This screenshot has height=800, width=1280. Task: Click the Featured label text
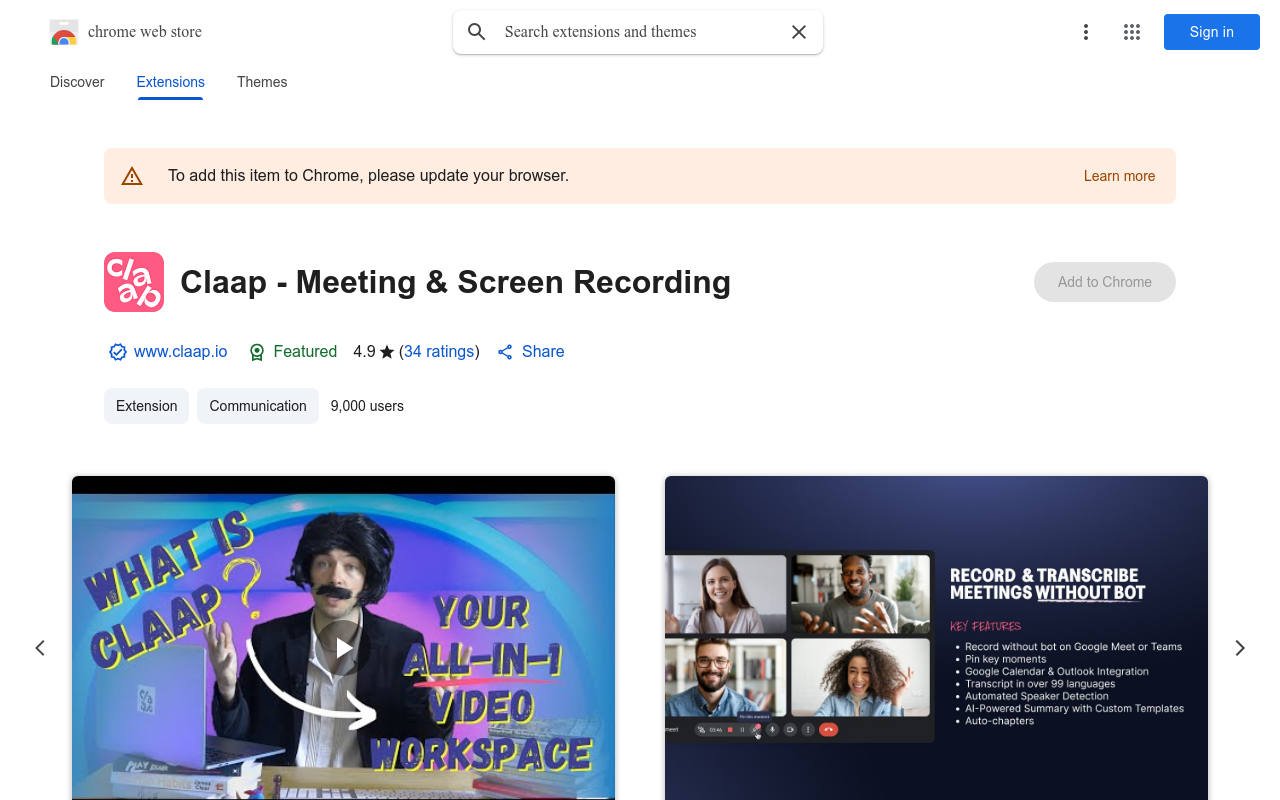[305, 352]
